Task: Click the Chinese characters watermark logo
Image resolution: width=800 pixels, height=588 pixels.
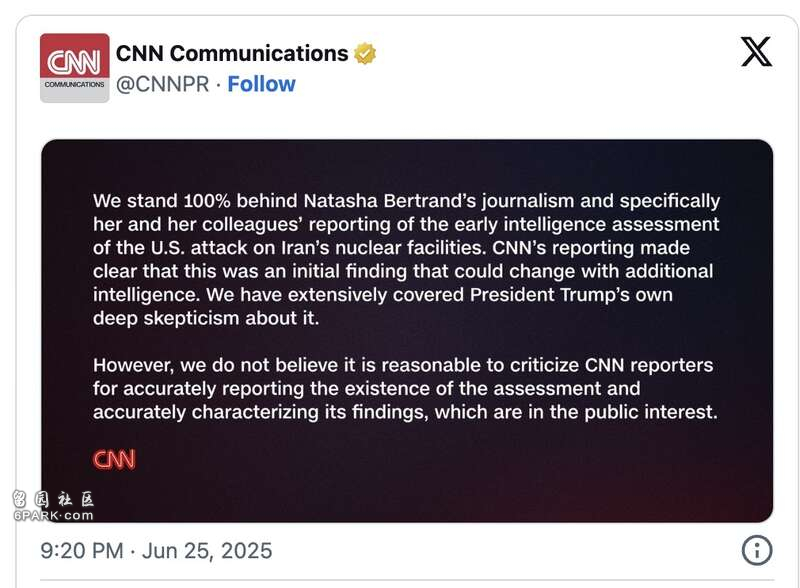Action: coord(54,499)
